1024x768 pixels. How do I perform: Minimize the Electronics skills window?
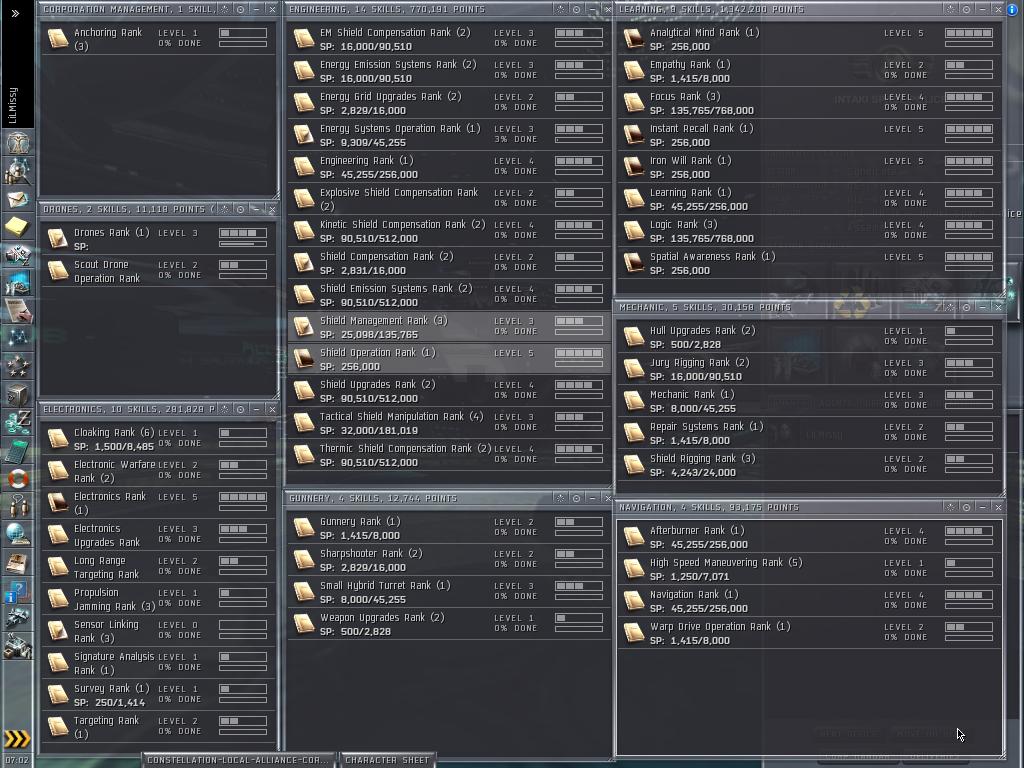[x=257, y=409]
